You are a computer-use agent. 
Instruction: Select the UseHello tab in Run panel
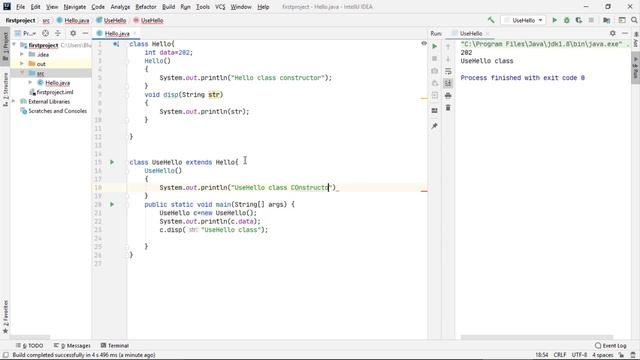click(x=471, y=33)
